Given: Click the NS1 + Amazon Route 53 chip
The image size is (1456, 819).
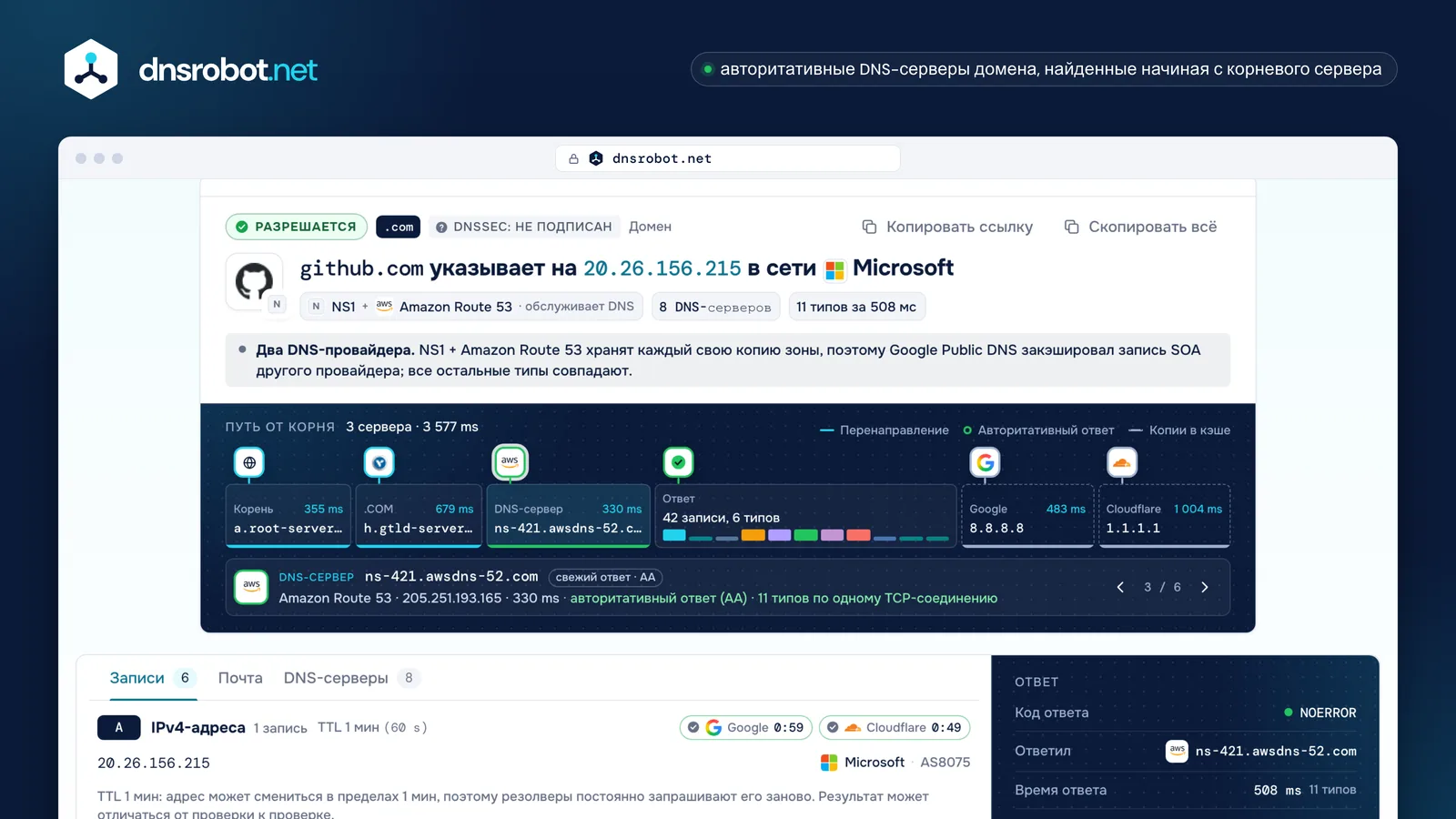Looking at the screenshot, I should click(x=471, y=307).
